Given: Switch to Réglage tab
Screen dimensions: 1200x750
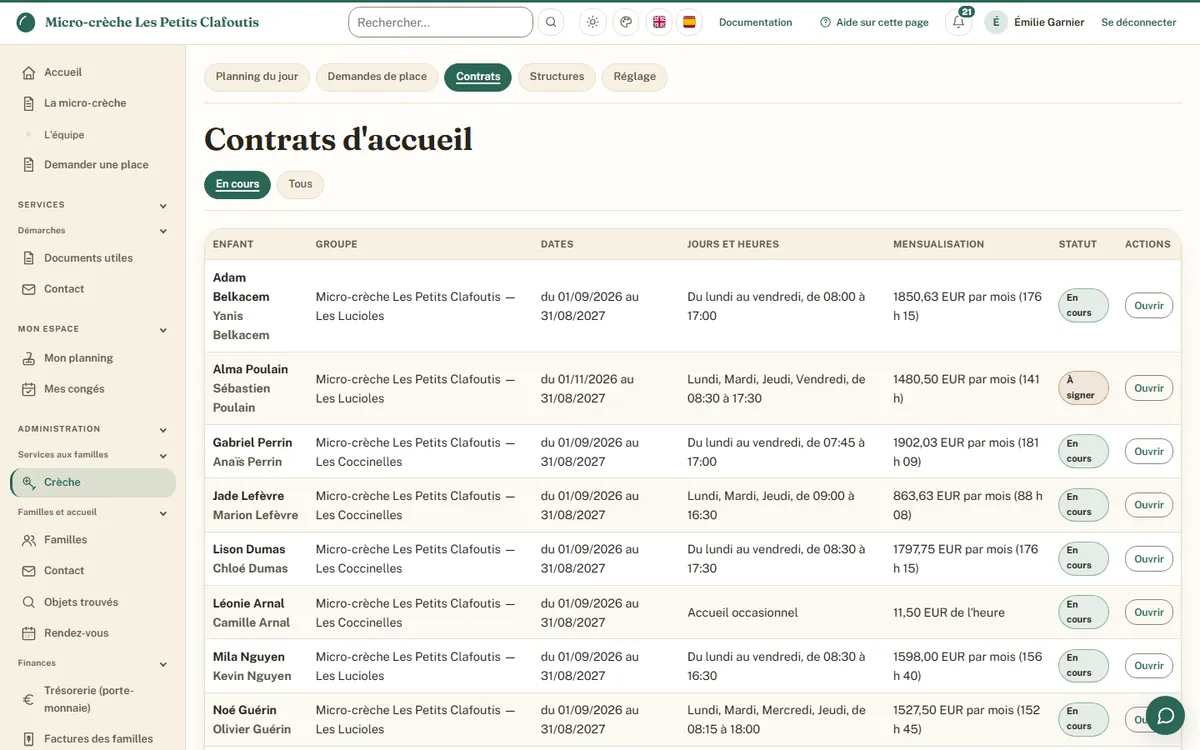Looking at the screenshot, I should 635,77.
